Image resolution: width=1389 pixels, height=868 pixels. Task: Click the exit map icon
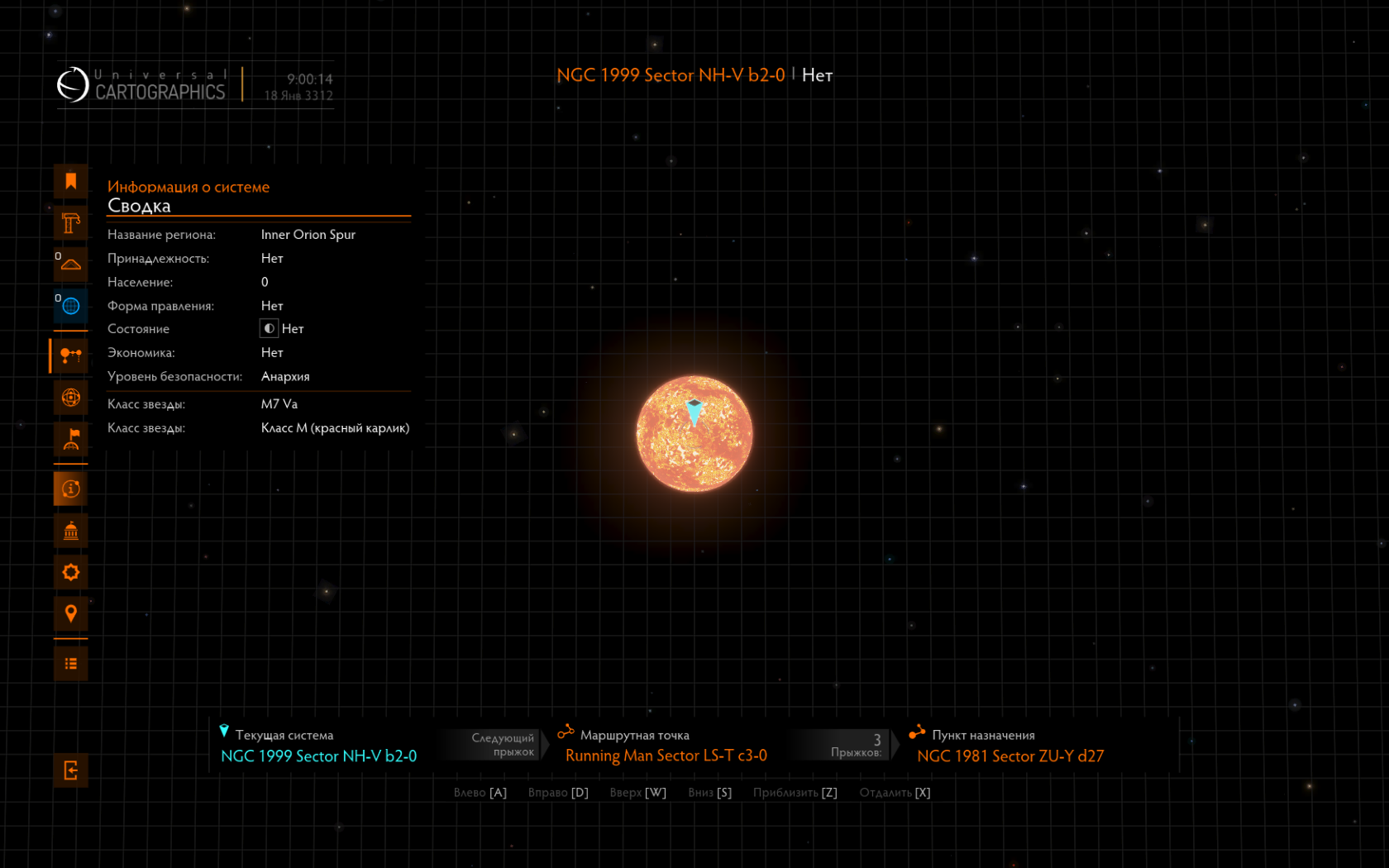tap(71, 770)
